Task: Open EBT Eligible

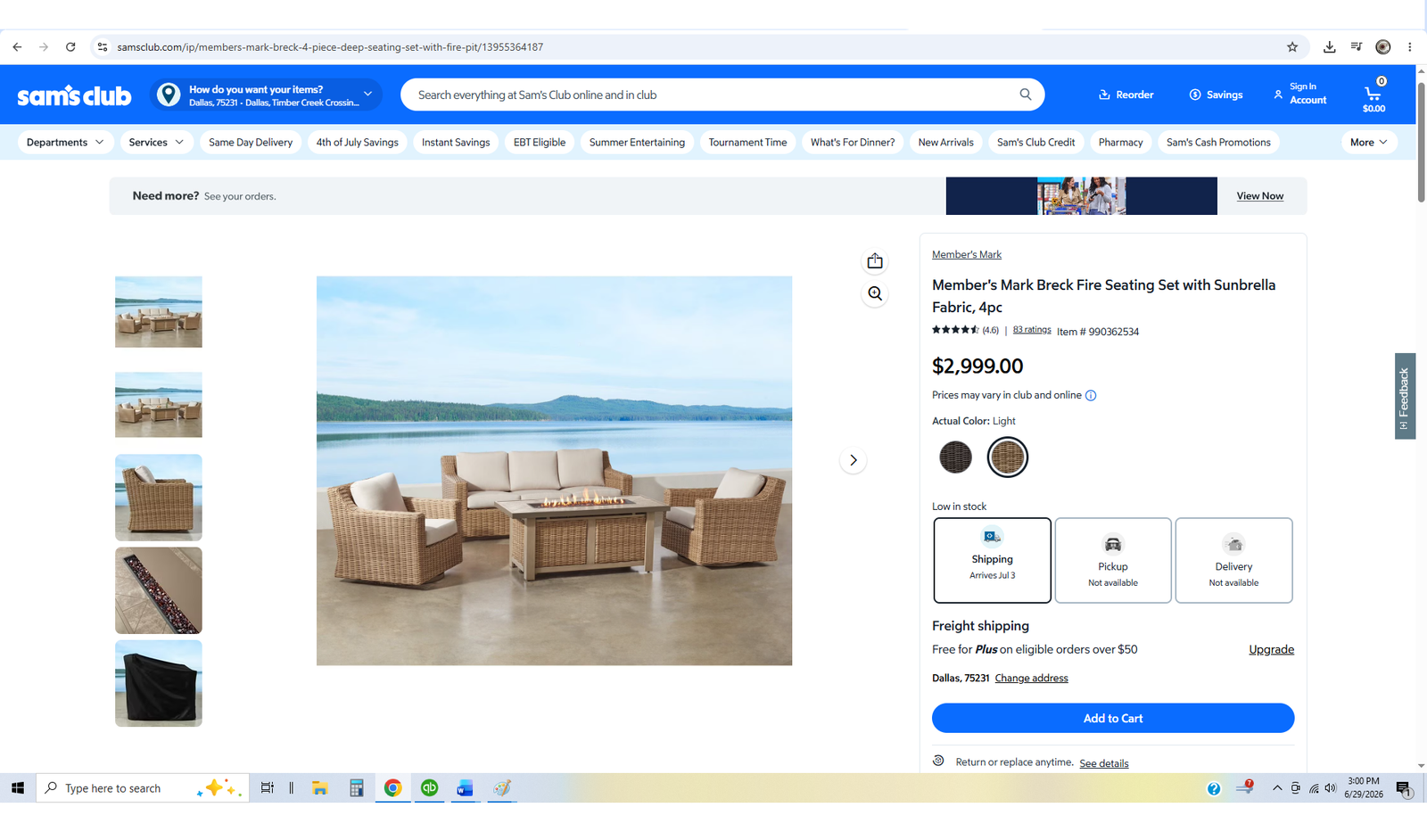Action: point(540,143)
